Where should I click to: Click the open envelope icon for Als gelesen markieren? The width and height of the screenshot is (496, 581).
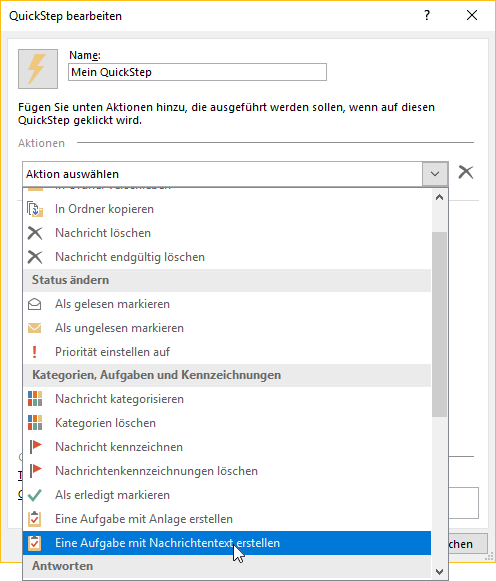[35, 304]
